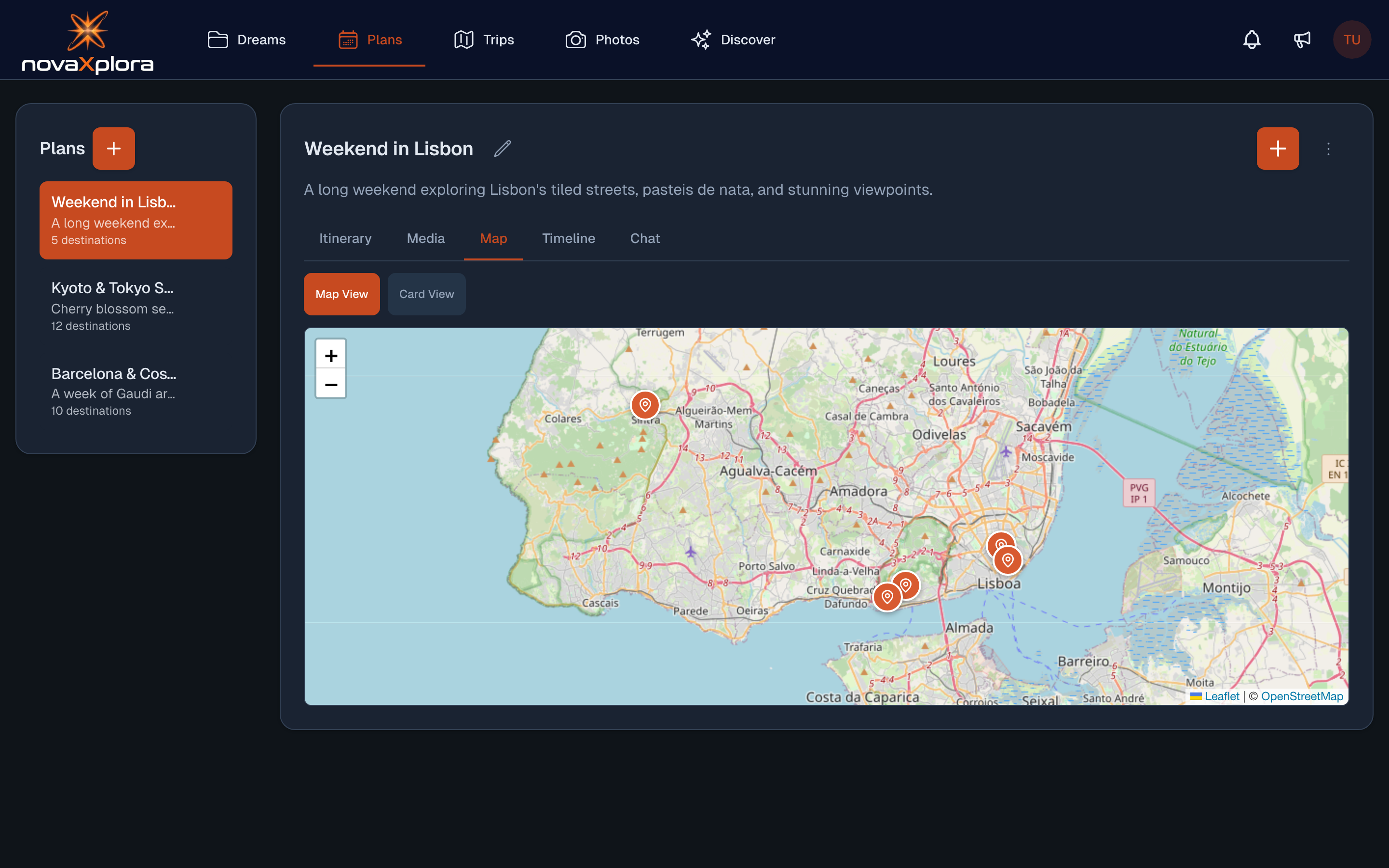Viewport: 1389px width, 868px height.
Task: Open the Chat tab
Action: point(644,238)
